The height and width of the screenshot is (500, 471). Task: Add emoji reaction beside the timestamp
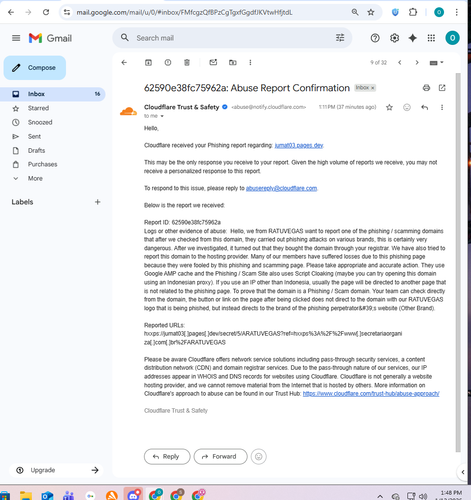(407, 107)
